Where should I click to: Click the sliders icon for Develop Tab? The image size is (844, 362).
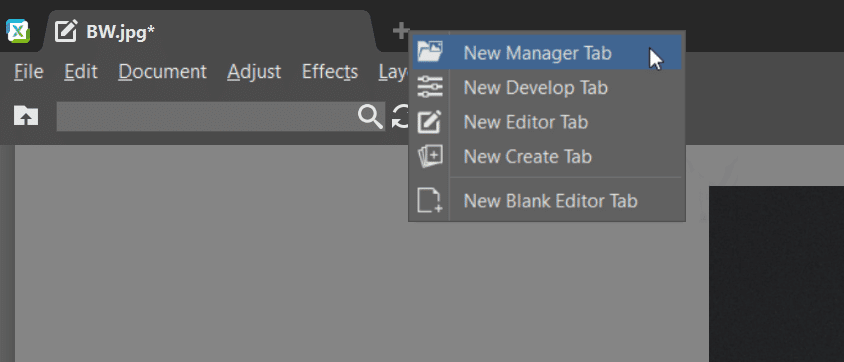point(430,87)
